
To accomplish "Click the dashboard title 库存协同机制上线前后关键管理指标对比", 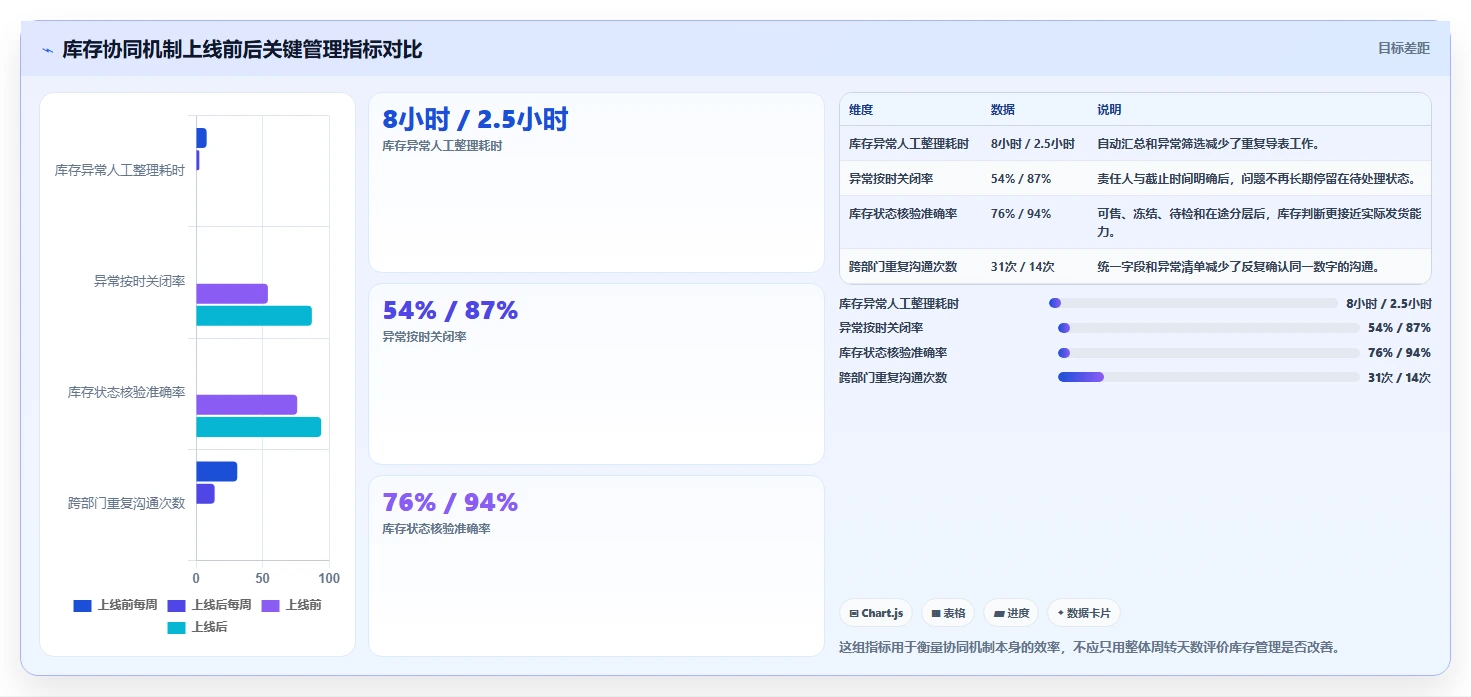I will coord(242,50).
